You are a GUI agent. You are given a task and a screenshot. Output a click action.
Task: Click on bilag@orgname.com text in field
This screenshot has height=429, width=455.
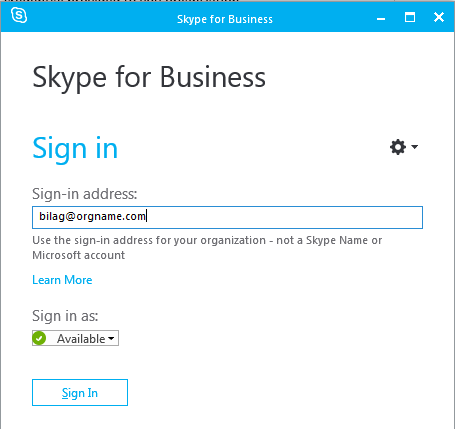[92, 216]
